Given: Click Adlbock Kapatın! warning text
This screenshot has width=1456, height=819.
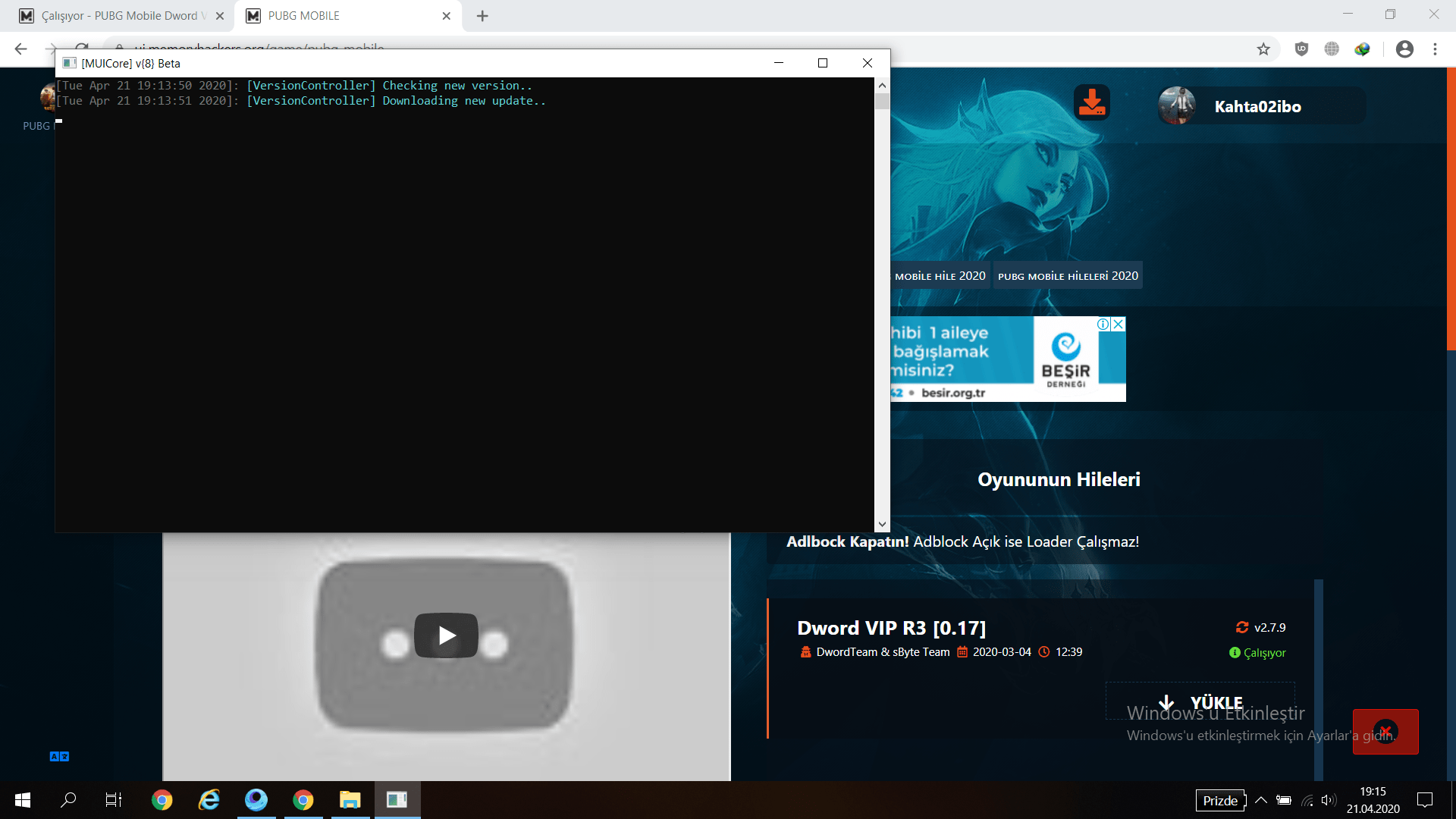Looking at the screenshot, I should (x=847, y=541).
